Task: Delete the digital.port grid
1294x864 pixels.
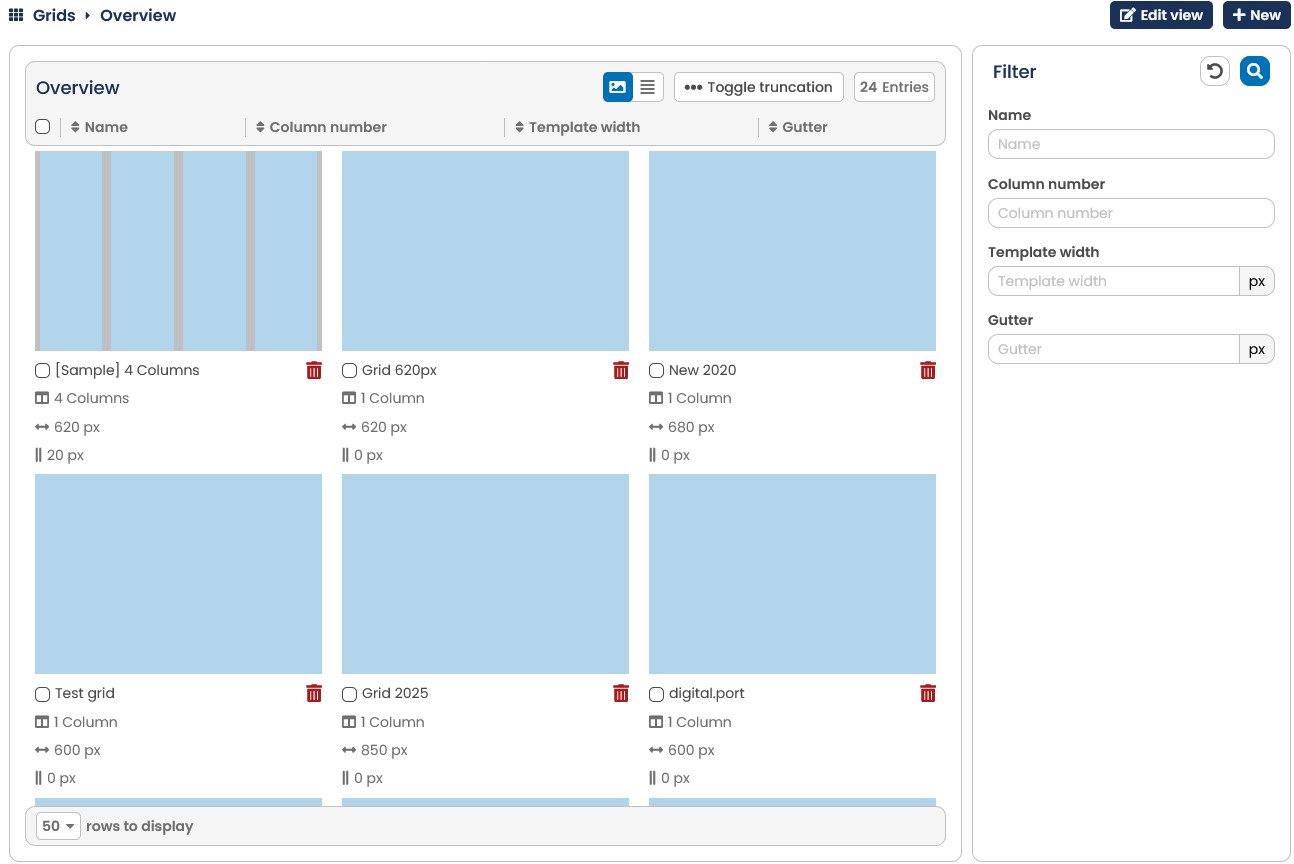Action: click(x=928, y=693)
